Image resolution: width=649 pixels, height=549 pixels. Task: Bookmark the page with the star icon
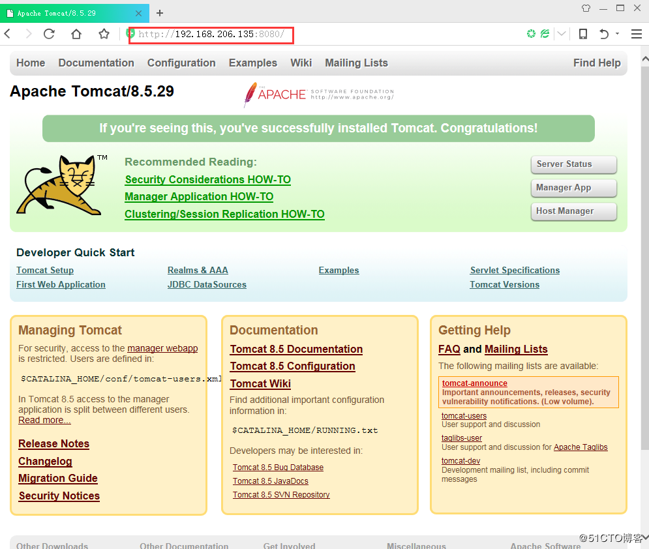104,34
